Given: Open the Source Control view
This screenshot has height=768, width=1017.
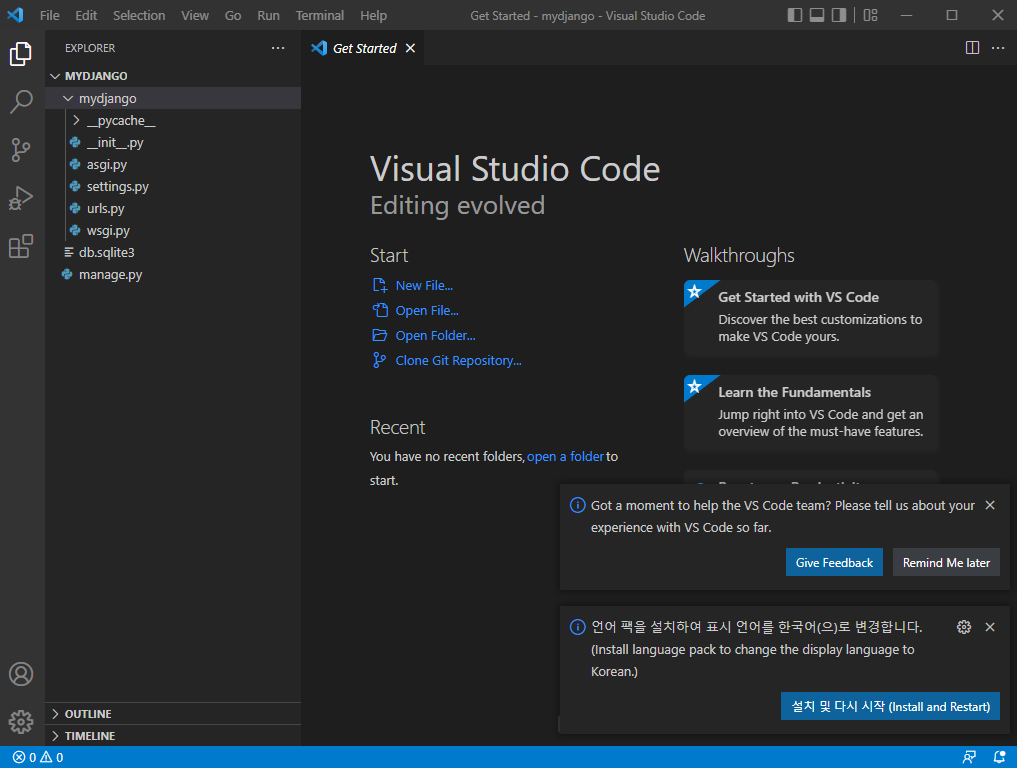Looking at the screenshot, I should 21,150.
